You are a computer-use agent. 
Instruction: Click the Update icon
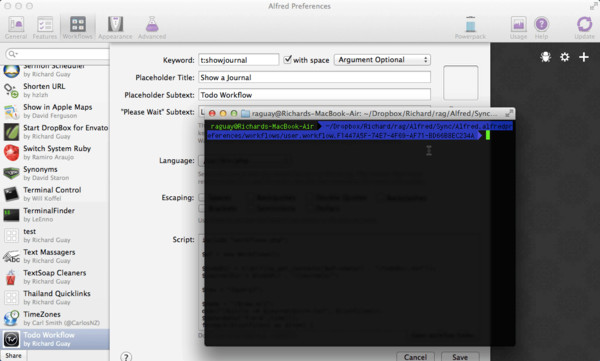(x=584, y=28)
